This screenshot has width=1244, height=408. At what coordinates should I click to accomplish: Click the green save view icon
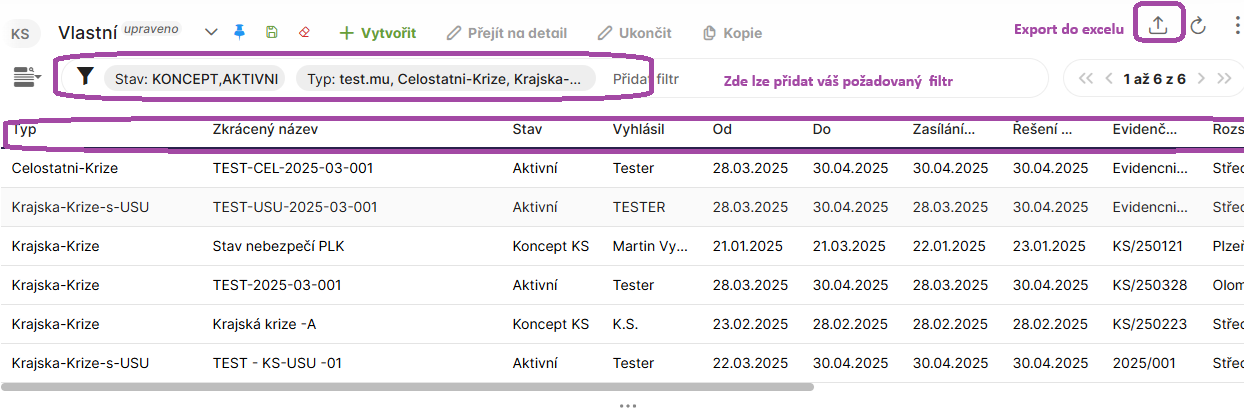click(271, 32)
